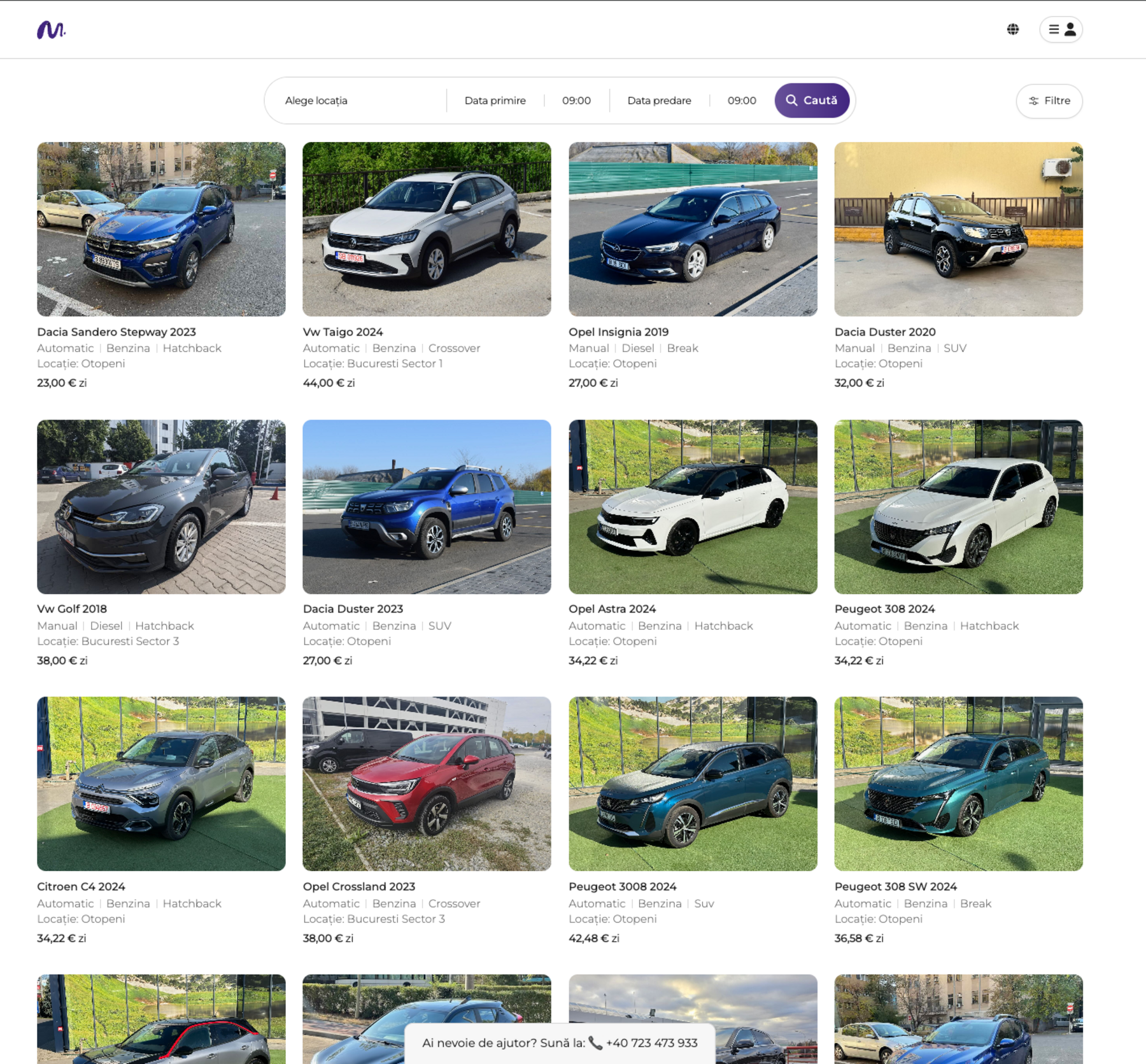Open the Peugeot 3008 2024 photo
1146x1064 pixels.
pyautogui.click(x=693, y=784)
